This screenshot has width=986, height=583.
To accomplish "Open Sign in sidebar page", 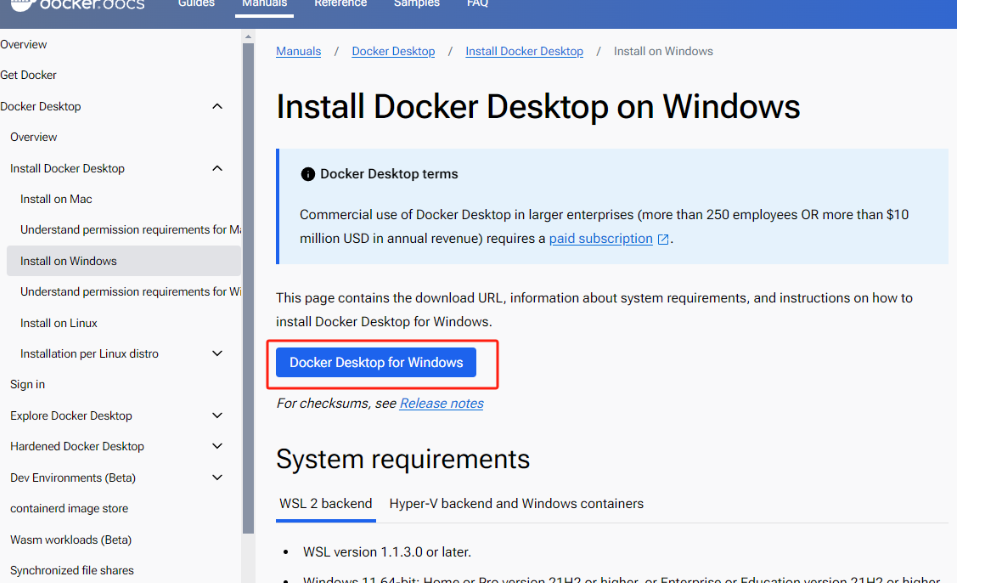I will coord(27,384).
